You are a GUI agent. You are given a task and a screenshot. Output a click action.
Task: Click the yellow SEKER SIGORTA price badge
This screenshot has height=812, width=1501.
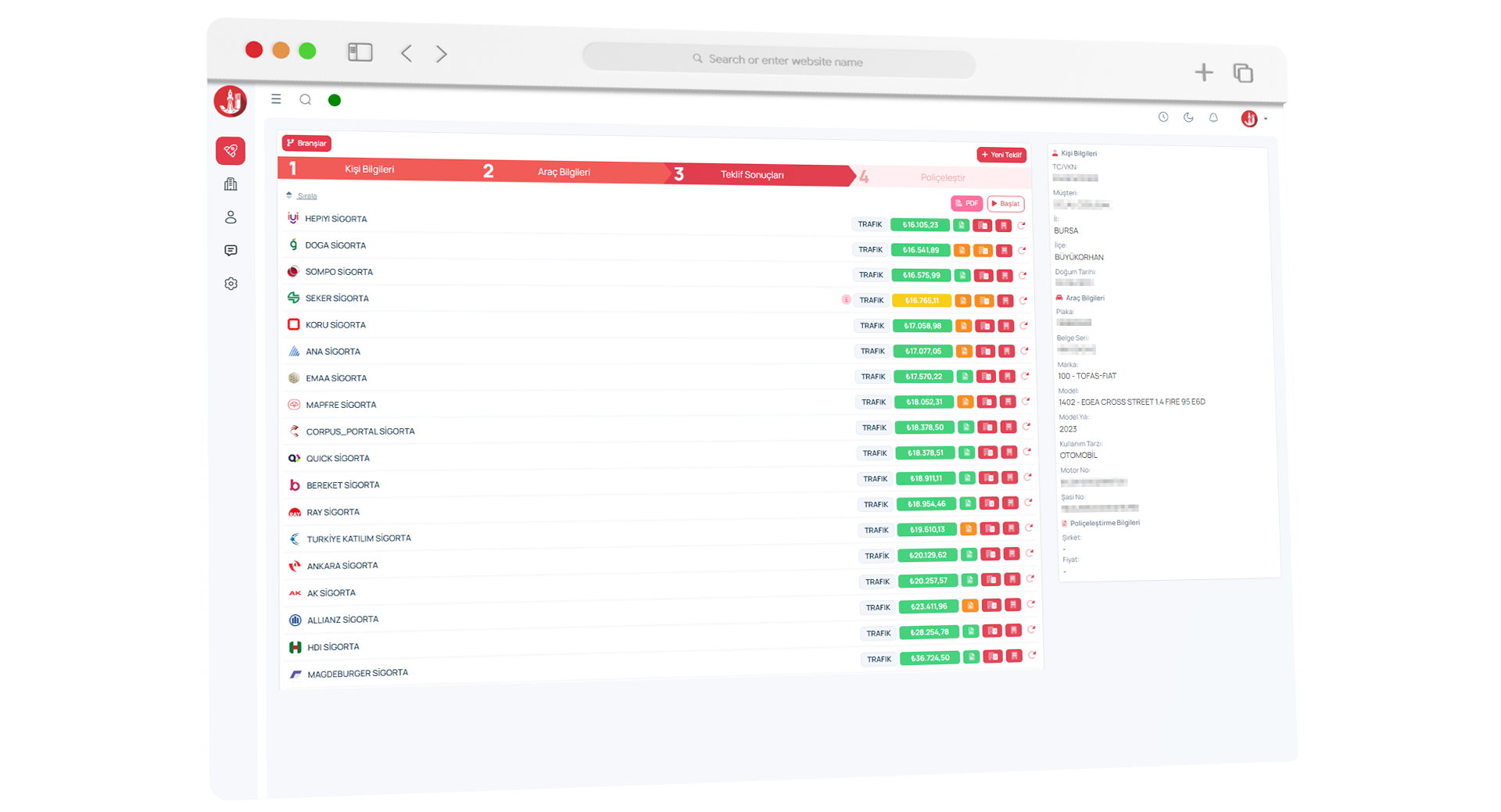921,301
